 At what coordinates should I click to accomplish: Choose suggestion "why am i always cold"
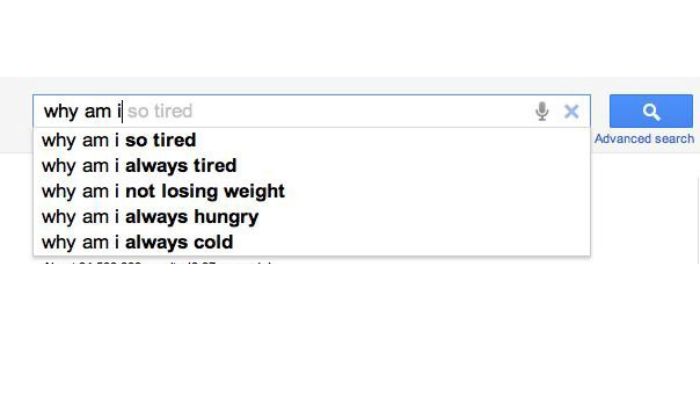point(137,242)
